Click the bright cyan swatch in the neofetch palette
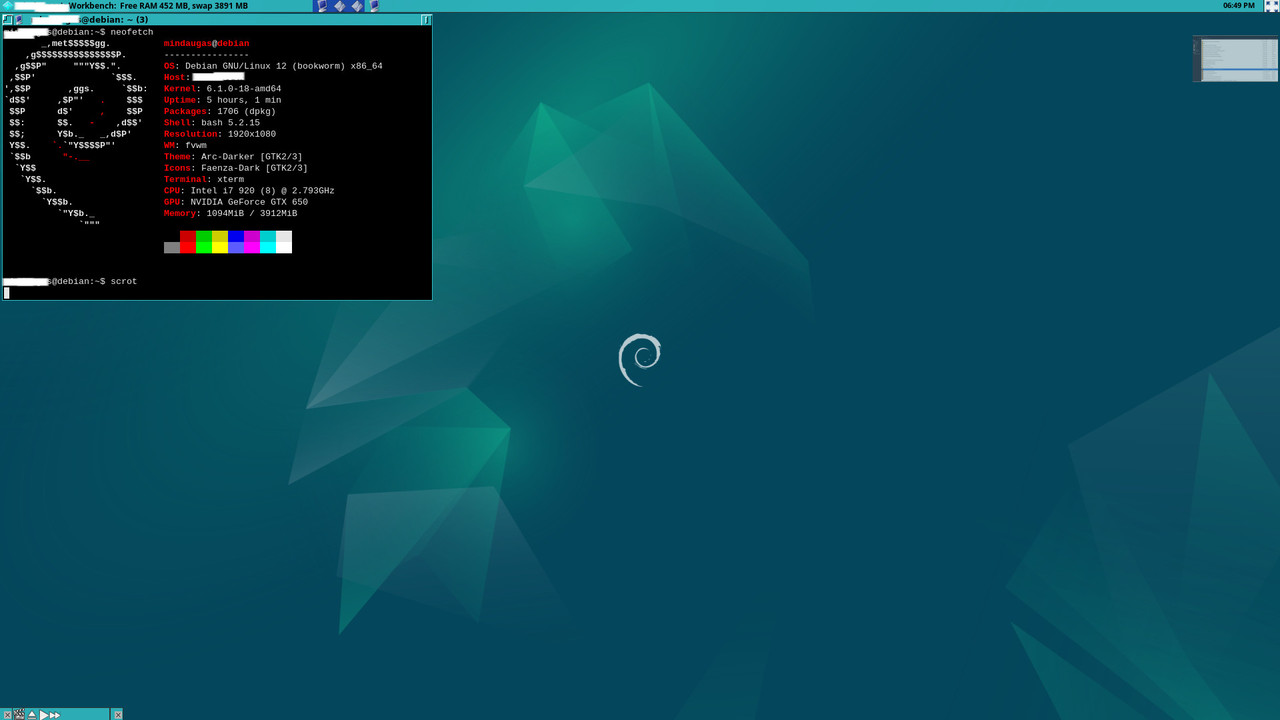This screenshot has width=1280, height=720. pyautogui.click(x=268, y=248)
